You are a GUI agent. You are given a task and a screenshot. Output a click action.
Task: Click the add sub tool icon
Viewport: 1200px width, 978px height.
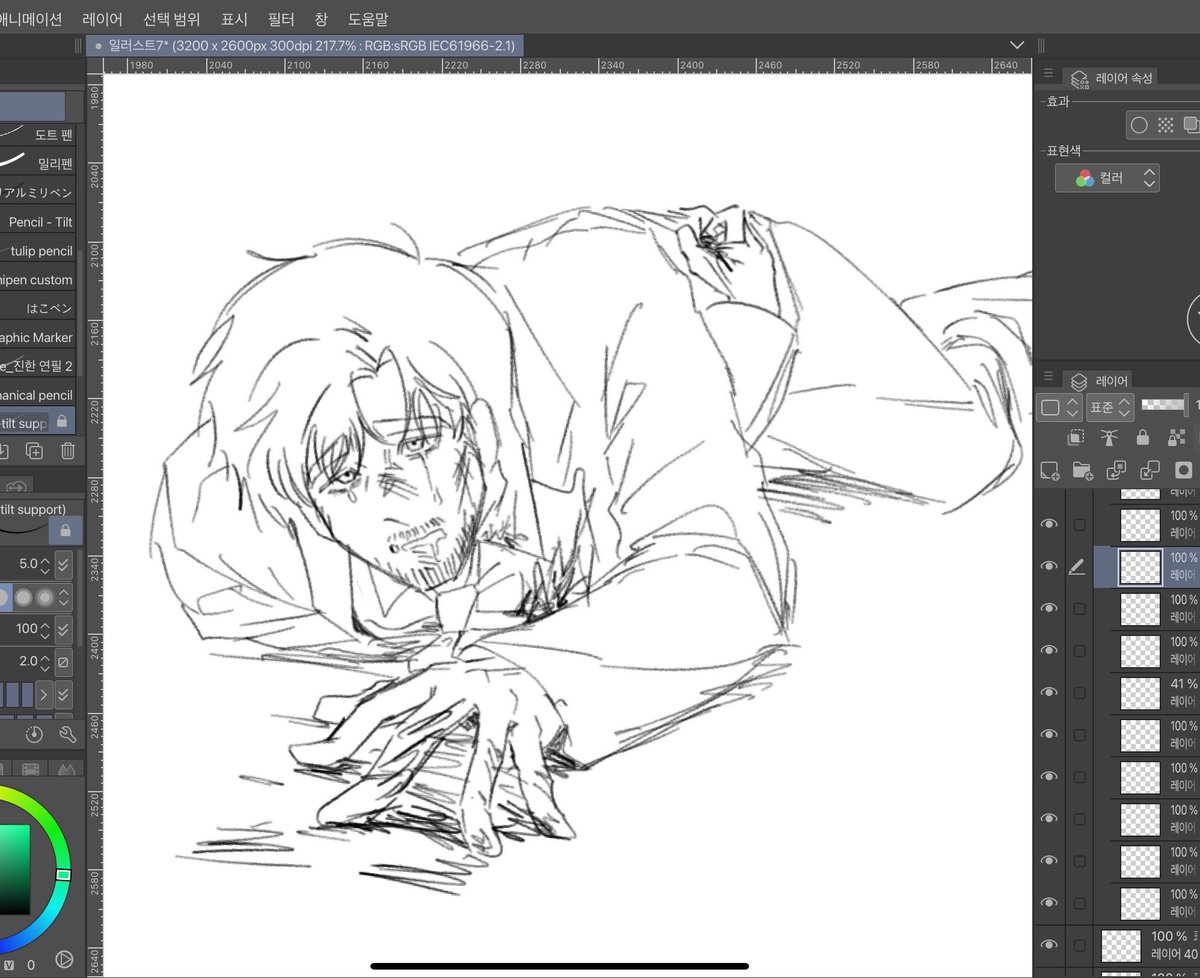pos(34,451)
